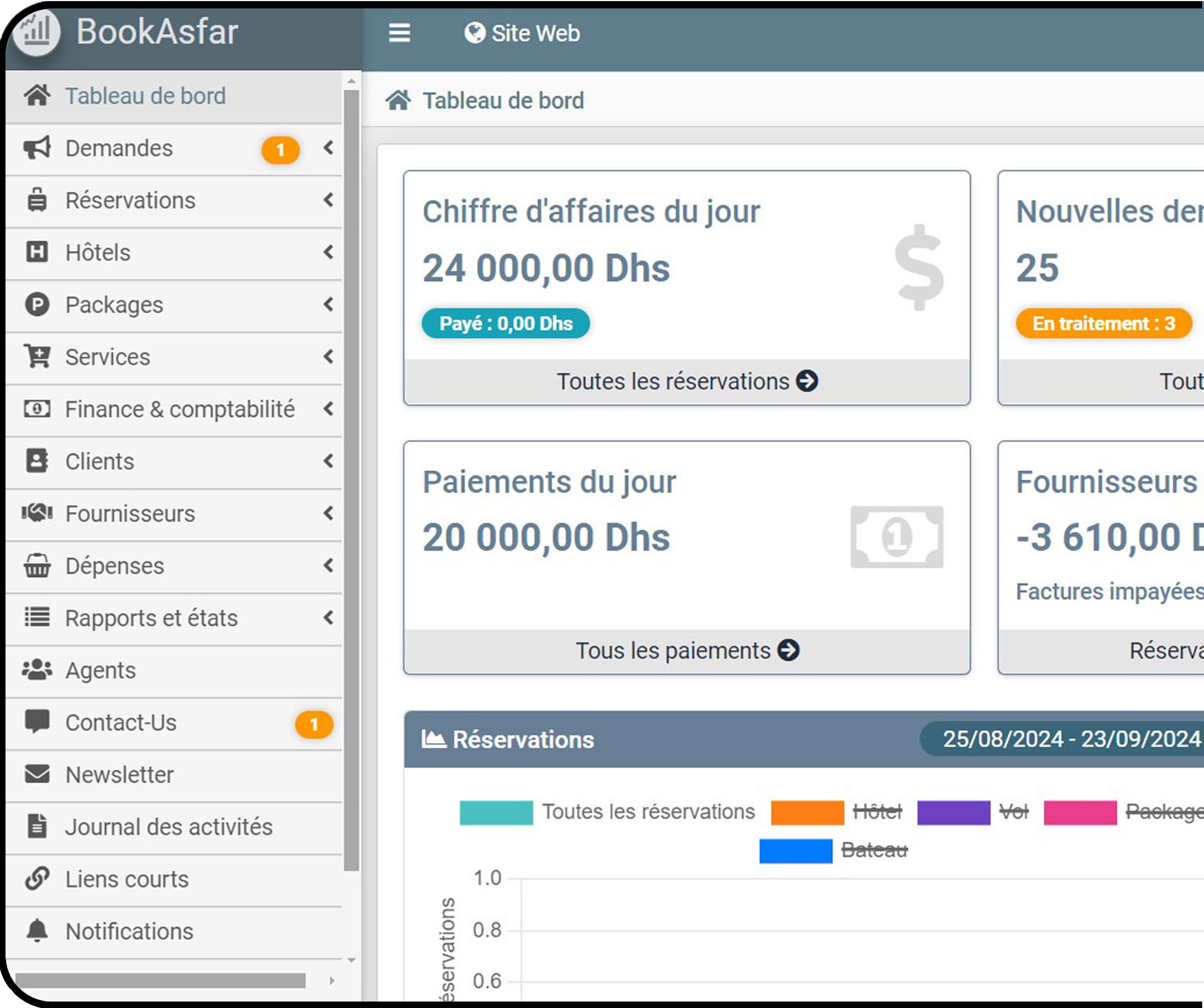Click the house icon in the breadcrumb
The width and height of the screenshot is (1204, 1008).
coord(398,100)
